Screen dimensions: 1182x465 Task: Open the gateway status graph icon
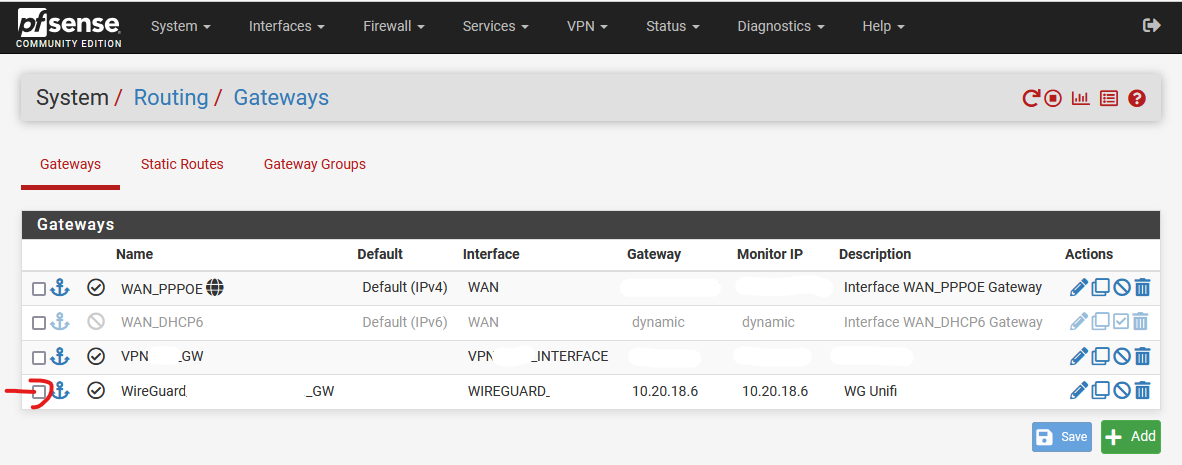click(x=1081, y=98)
